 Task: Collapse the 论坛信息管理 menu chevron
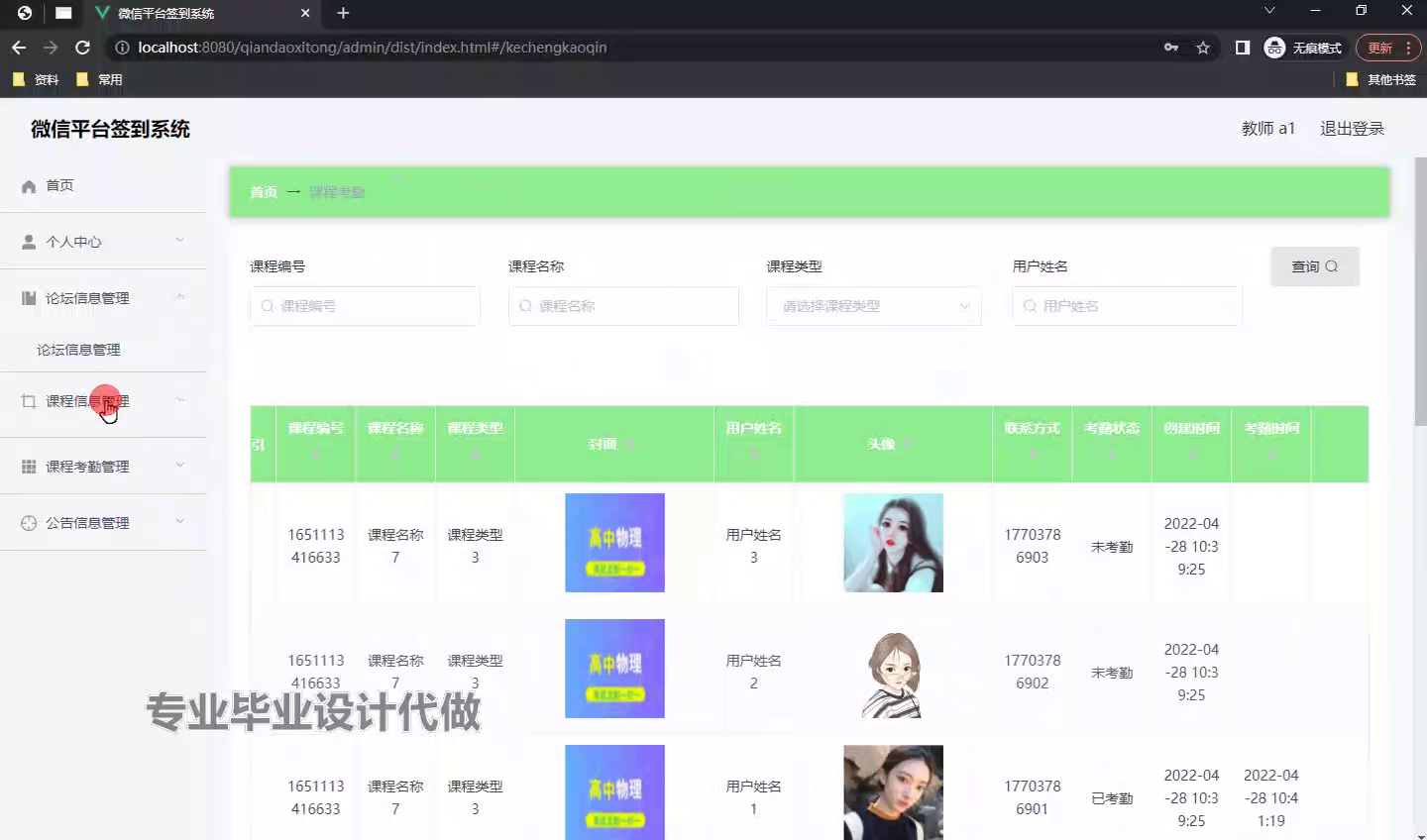(x=179, y=297)
